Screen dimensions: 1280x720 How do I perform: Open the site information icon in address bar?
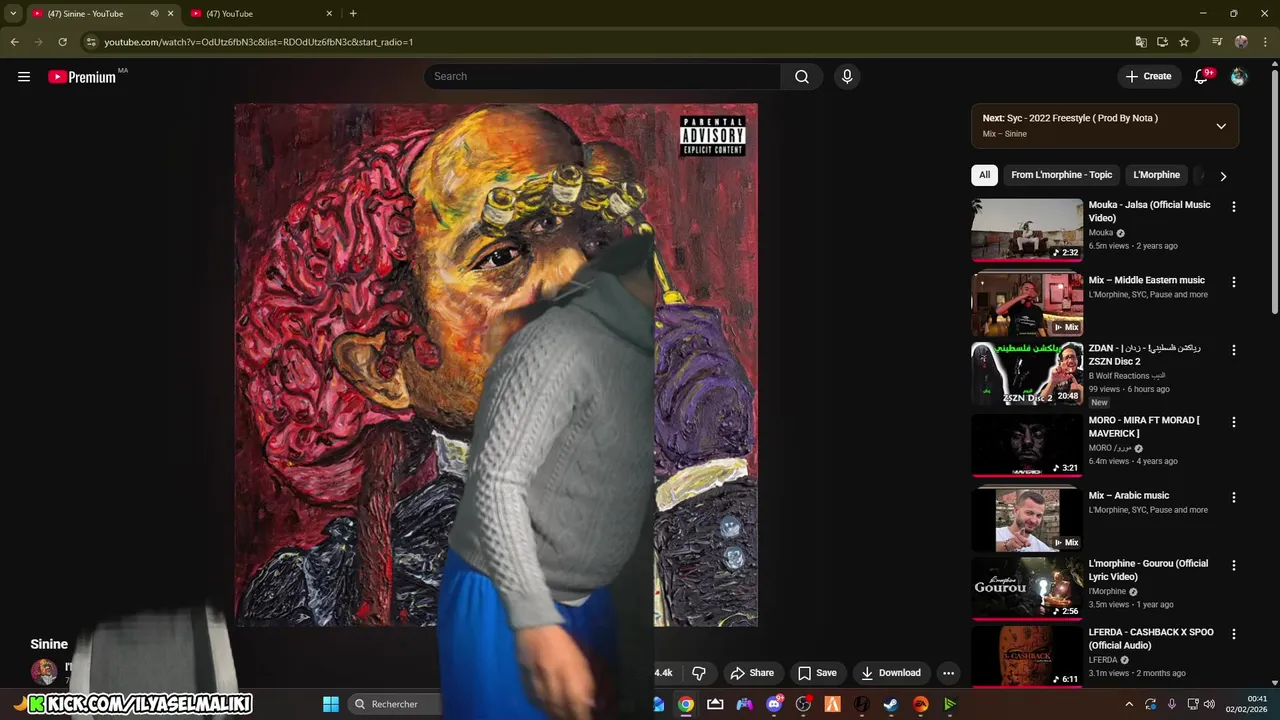coord(91,42)
